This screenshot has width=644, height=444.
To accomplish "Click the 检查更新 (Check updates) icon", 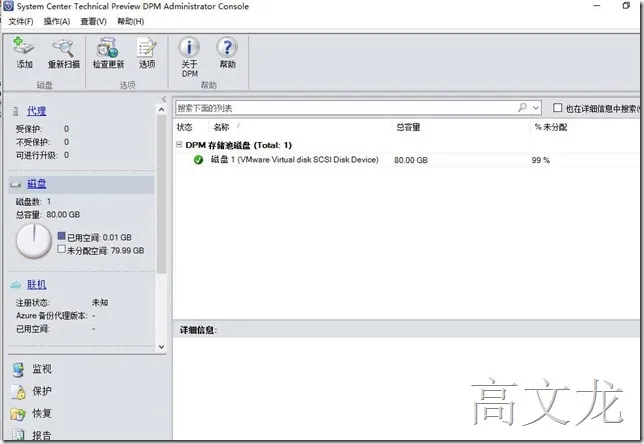I will pyautogui.click(x=108, y=48).
